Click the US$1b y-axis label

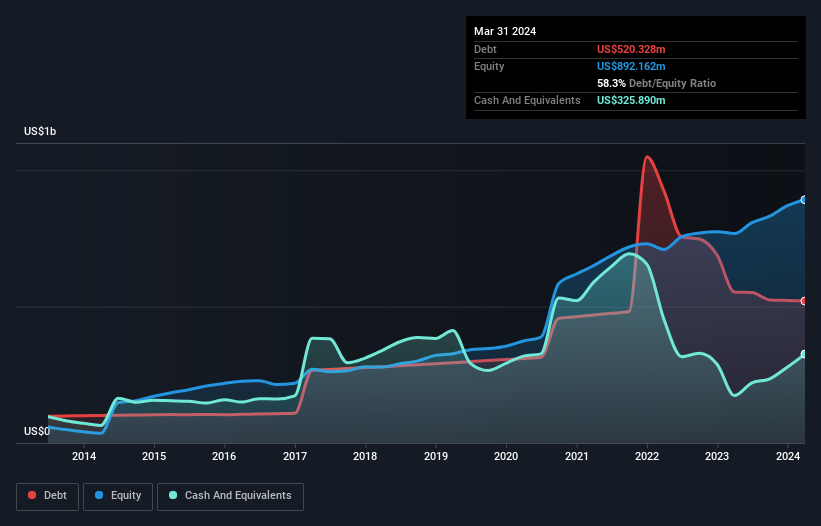(x=40, y=131)
